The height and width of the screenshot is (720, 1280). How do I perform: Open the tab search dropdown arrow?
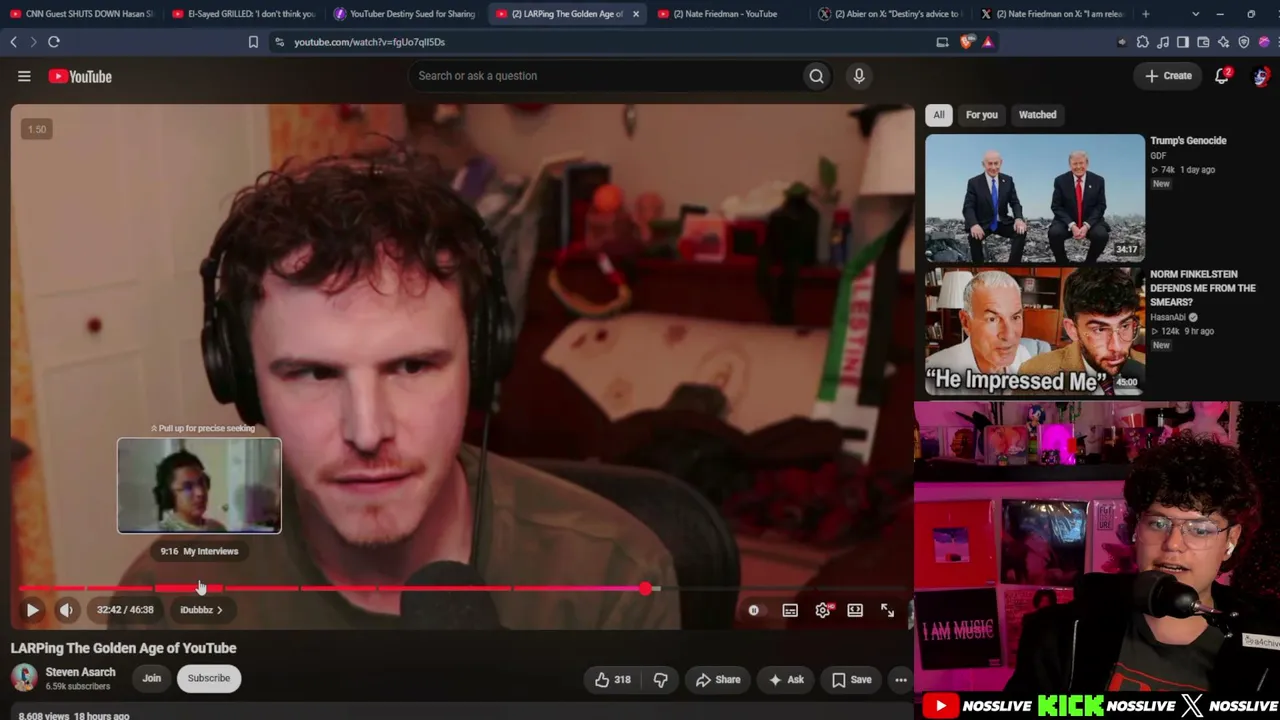1195,14
